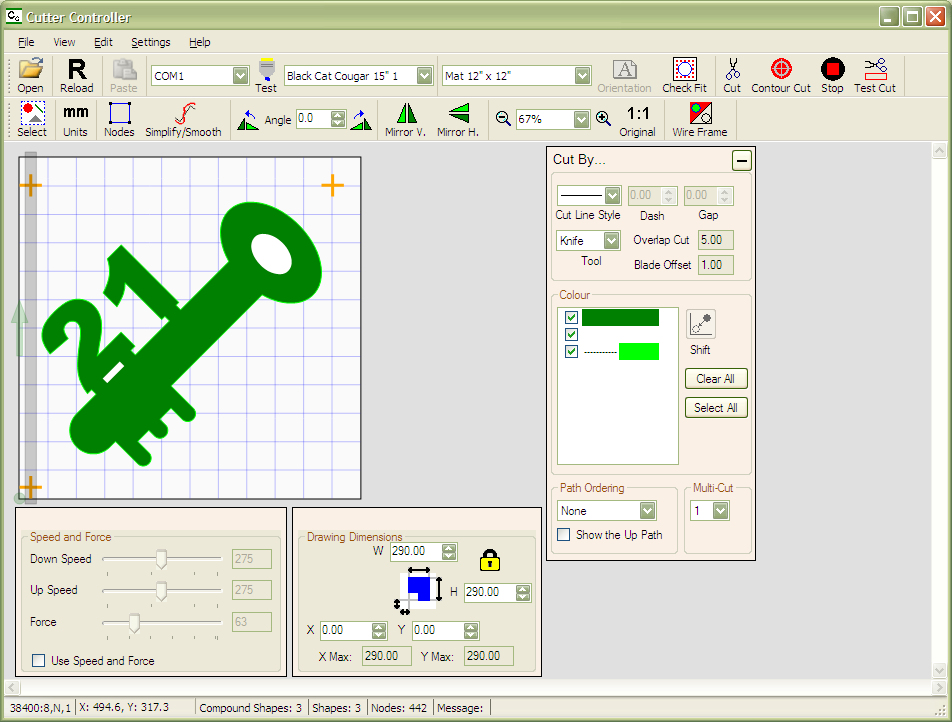Activate the Select tool
This screenshot has height=722, width=952.
click(32, 120)
